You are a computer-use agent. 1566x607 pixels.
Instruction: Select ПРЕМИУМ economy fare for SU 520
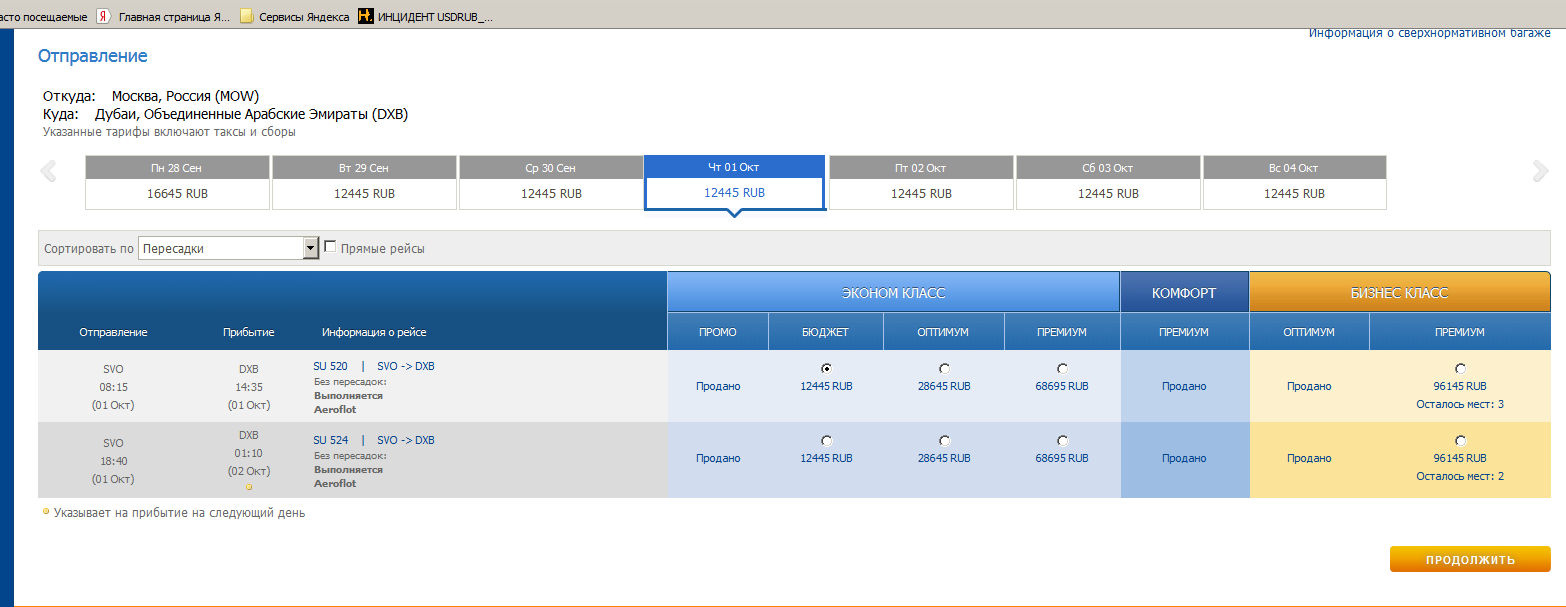(x=1062, y=368)
